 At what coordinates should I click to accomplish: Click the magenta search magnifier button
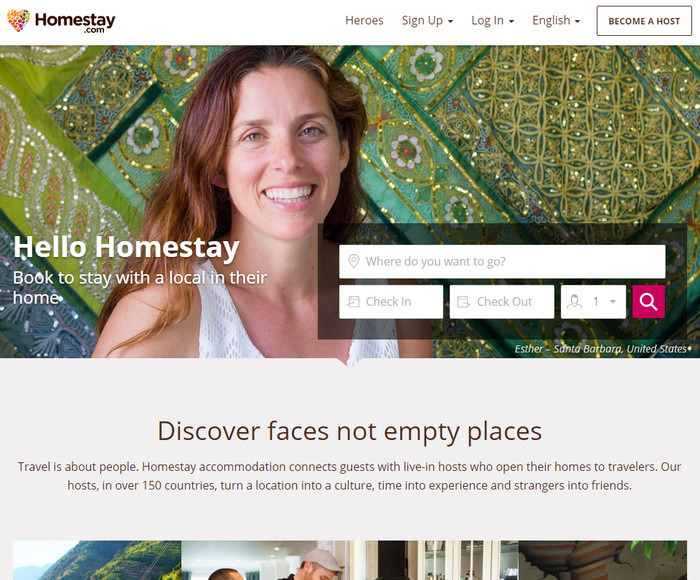648,302
